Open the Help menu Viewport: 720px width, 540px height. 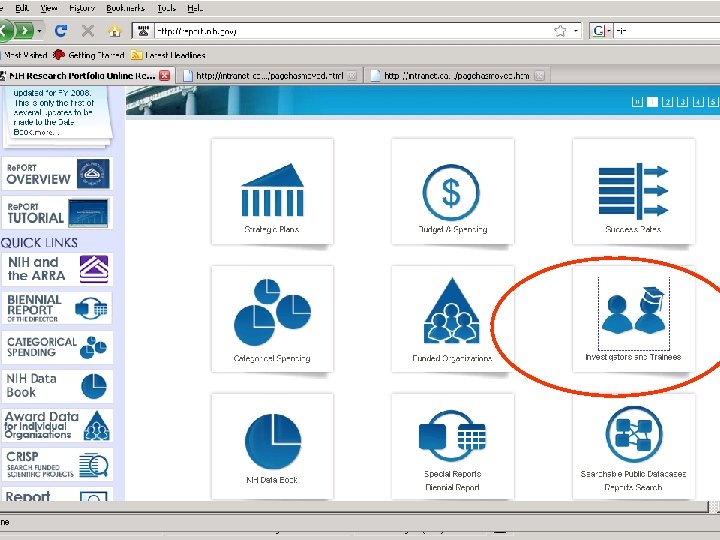[195, 8]
